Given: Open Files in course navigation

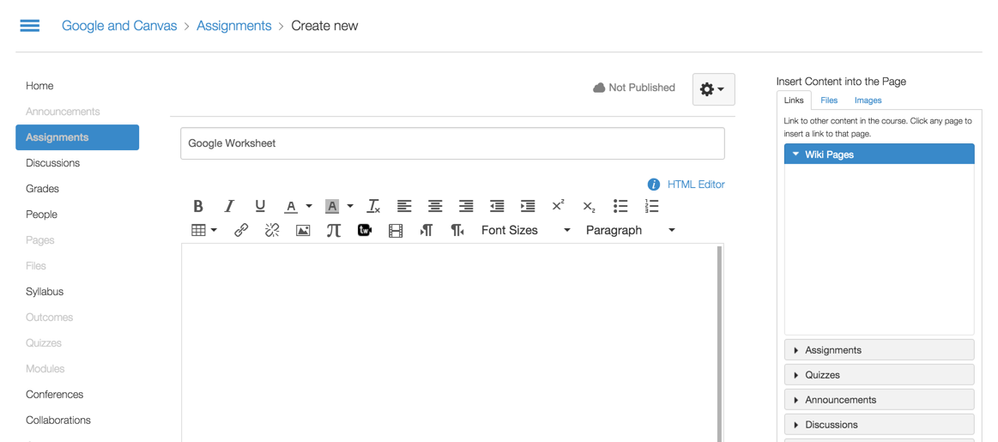Looking at the screenshot, I should pyautogui.click(x=36, y=266).
